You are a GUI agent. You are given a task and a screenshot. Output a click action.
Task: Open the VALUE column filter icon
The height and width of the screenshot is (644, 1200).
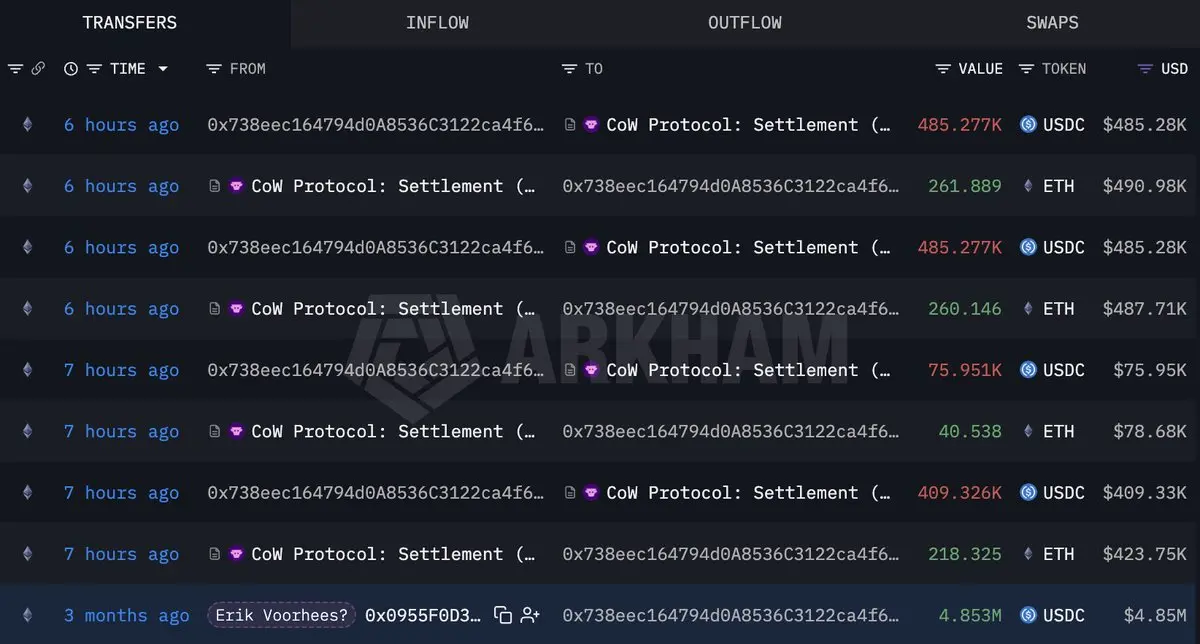(943, 69)
